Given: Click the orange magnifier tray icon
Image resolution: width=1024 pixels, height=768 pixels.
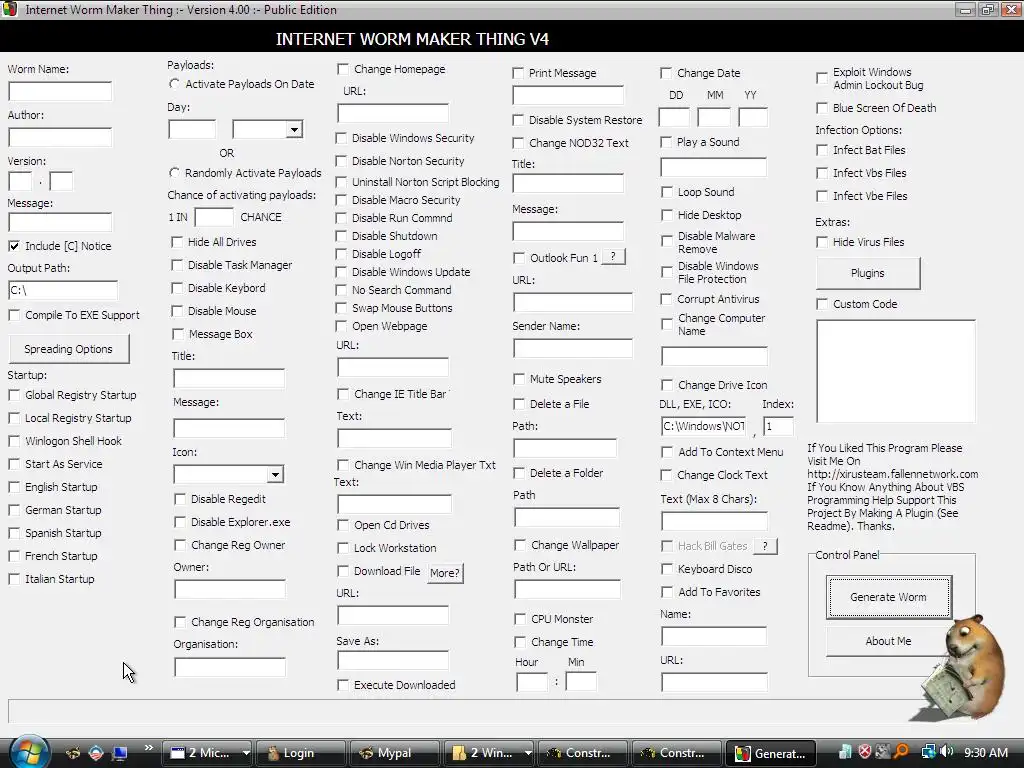Looking at the screenshot, I should 901,752.
